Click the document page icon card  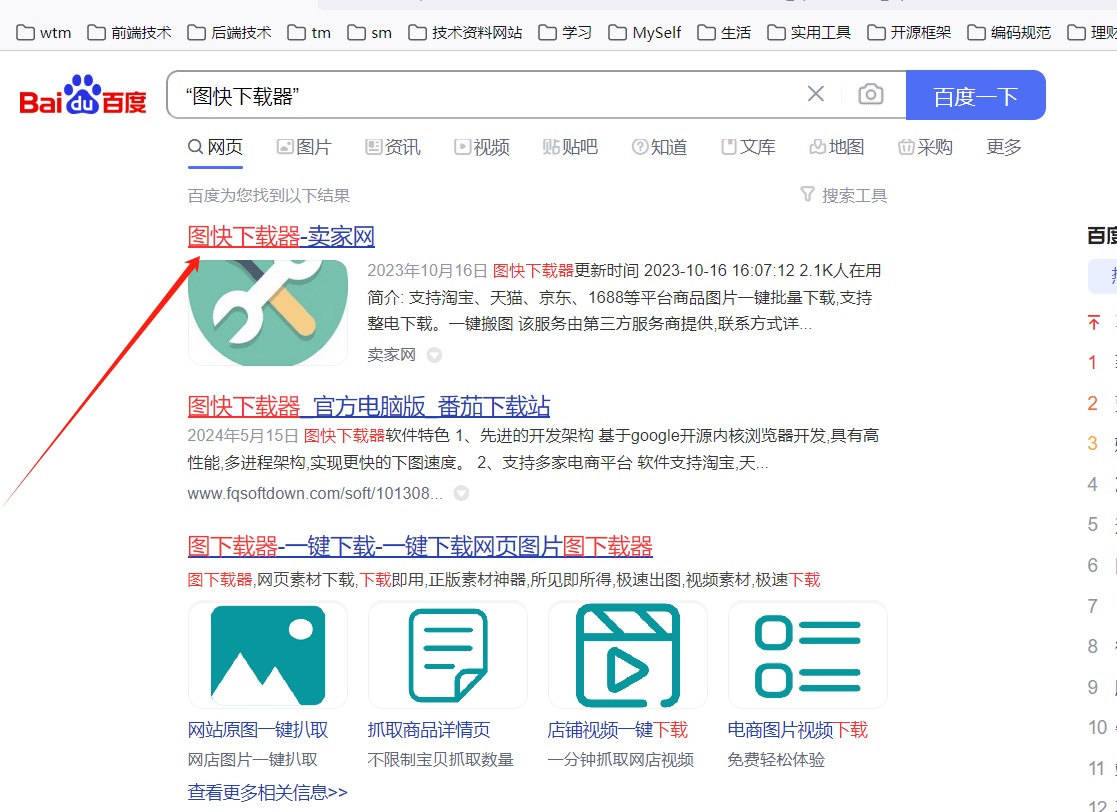(x=448, y=655)
